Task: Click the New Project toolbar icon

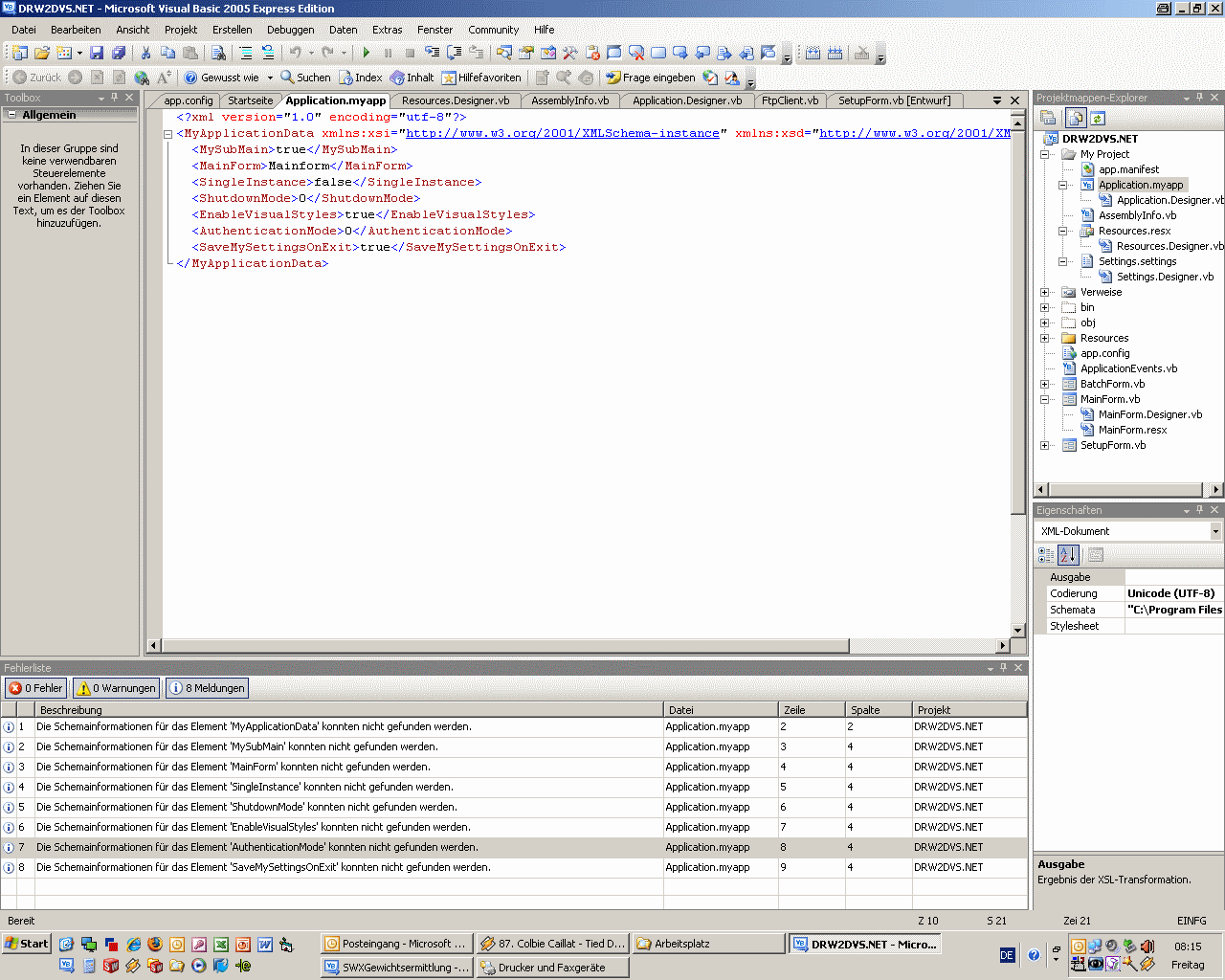Action: coord(20,54)
